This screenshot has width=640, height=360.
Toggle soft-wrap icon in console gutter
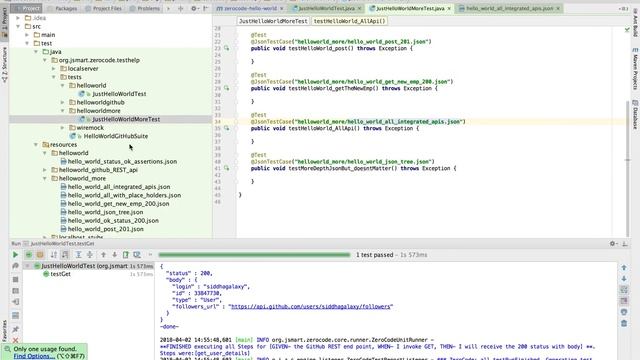(x=624, y=290)
